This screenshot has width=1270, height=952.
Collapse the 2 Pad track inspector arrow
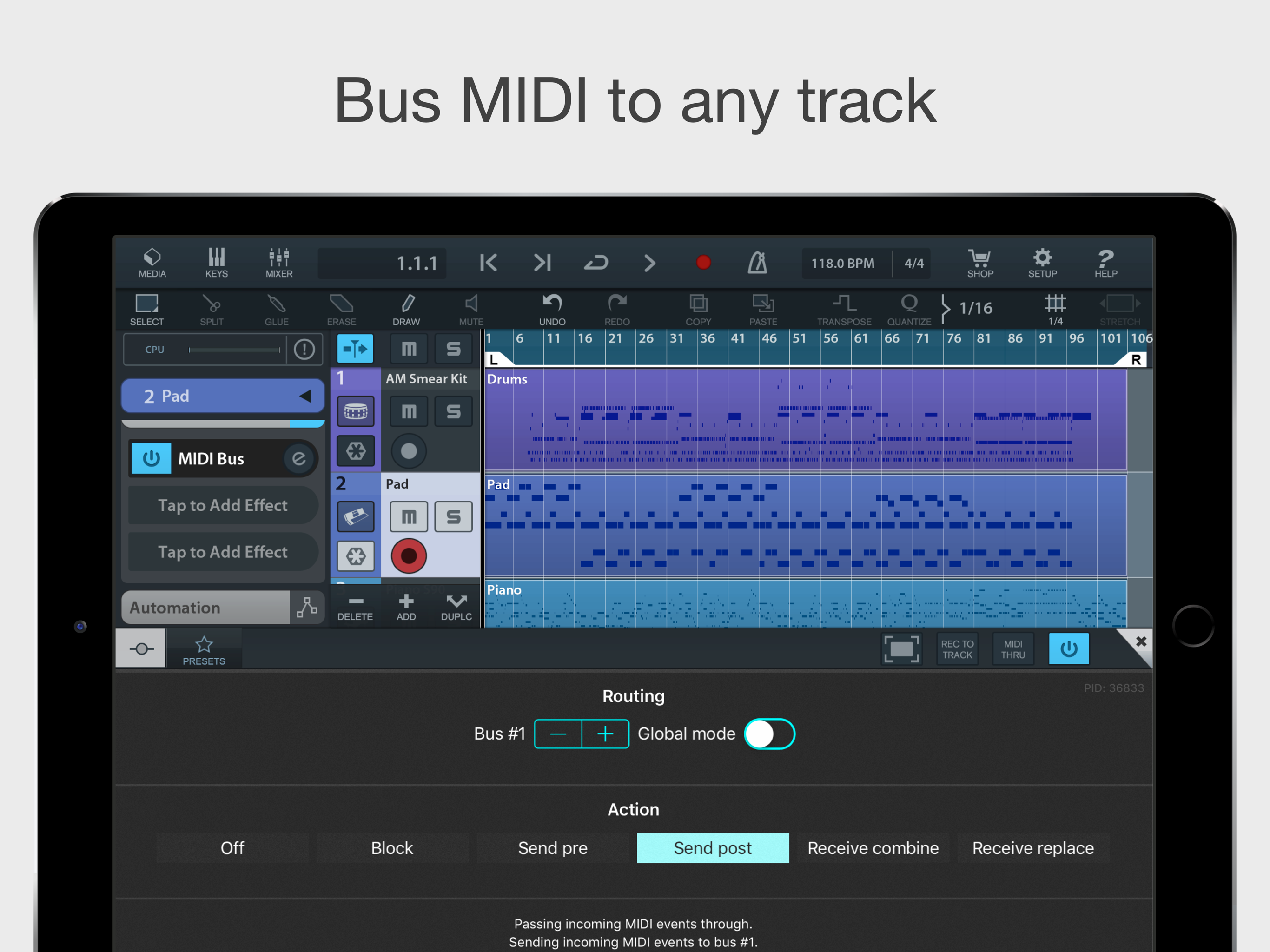tap(305, 396)
